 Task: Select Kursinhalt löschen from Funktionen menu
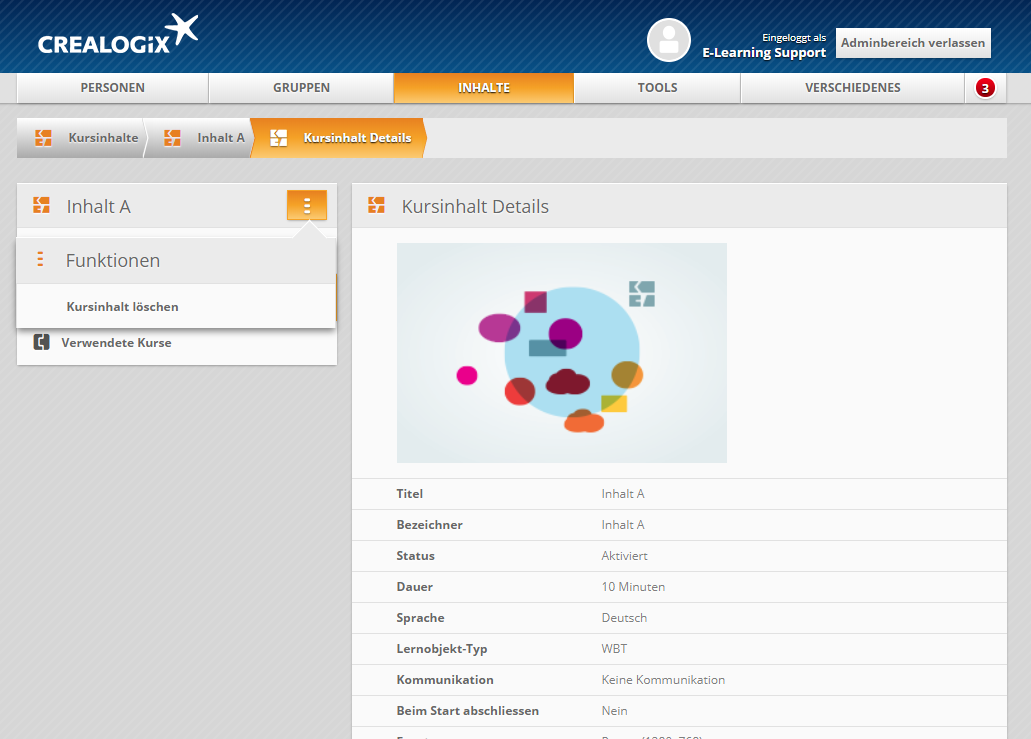click(x=122, y=306)
